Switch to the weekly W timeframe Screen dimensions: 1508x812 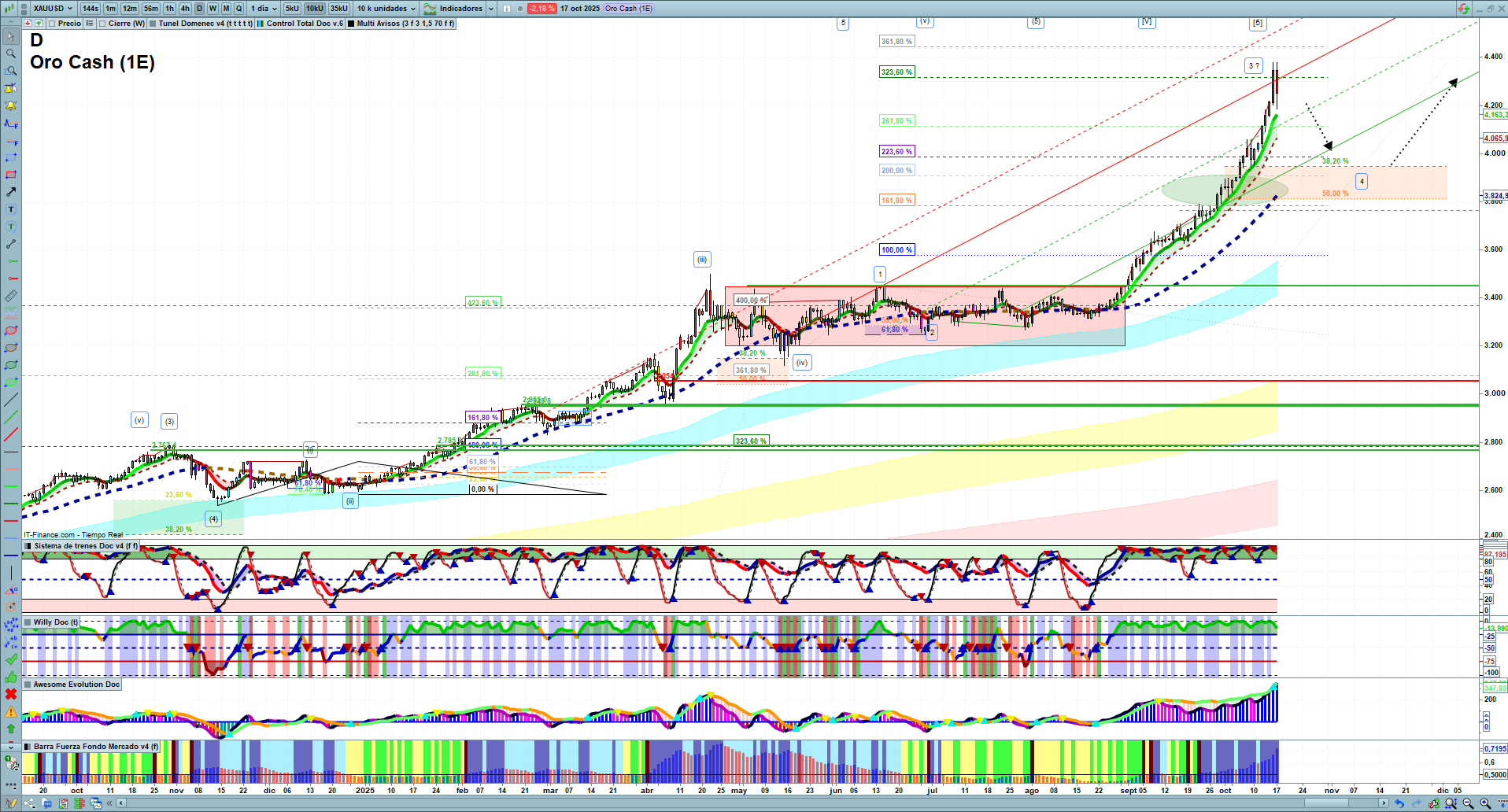[x=213, y=9]
